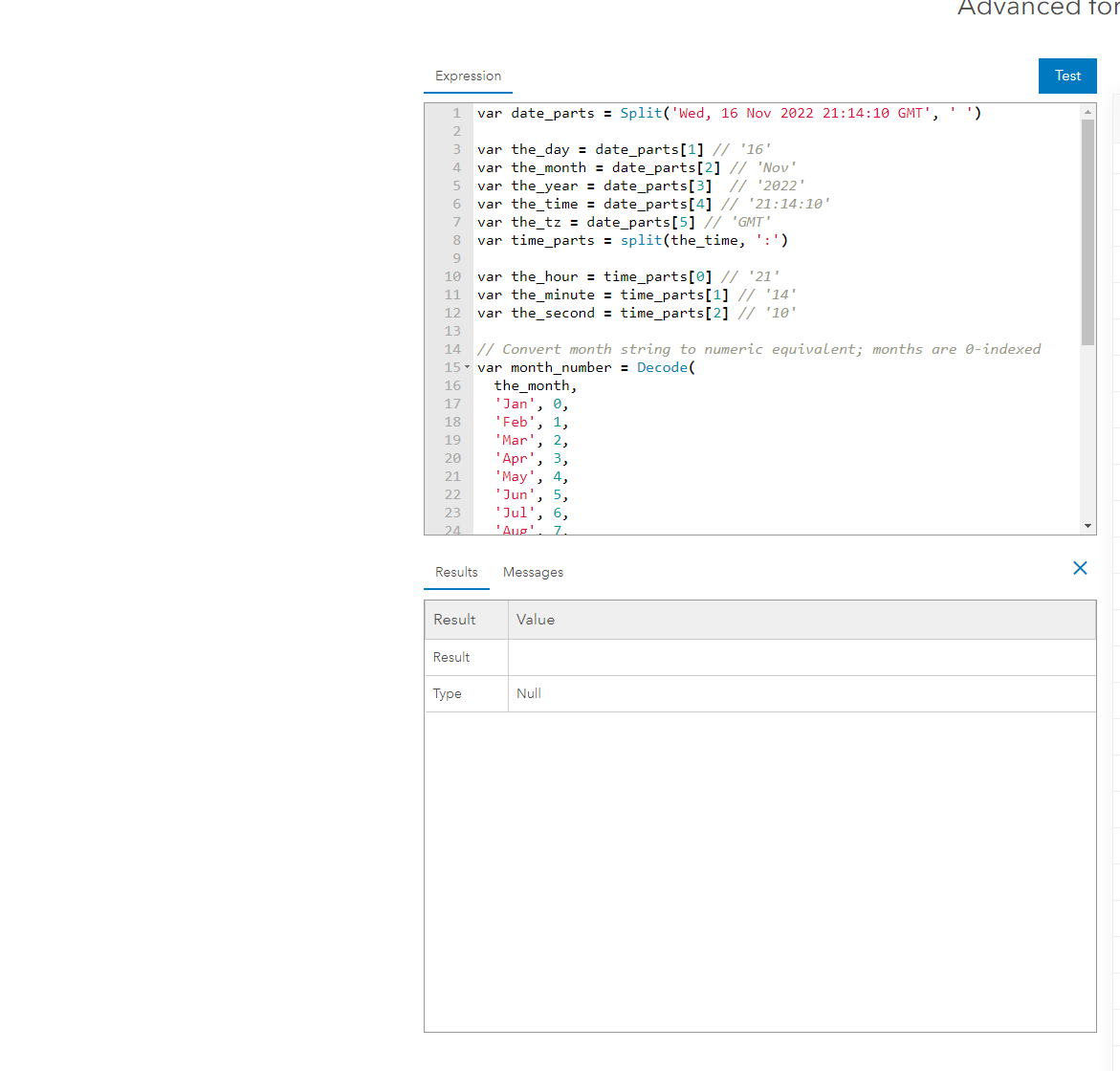Click line number 1 in the gutter
Image resolution: width=1120 pixels, height=1071 pixels.
point(456,113)
